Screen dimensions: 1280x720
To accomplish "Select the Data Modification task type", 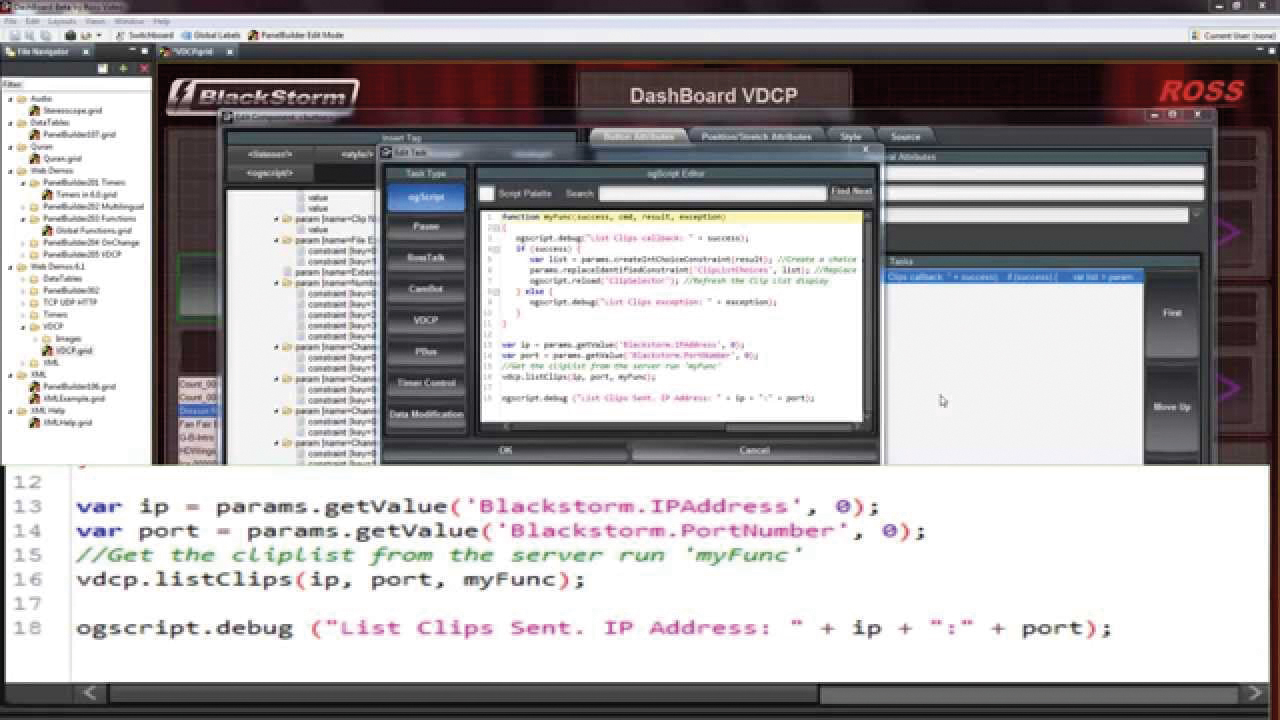I will [426, 415].
